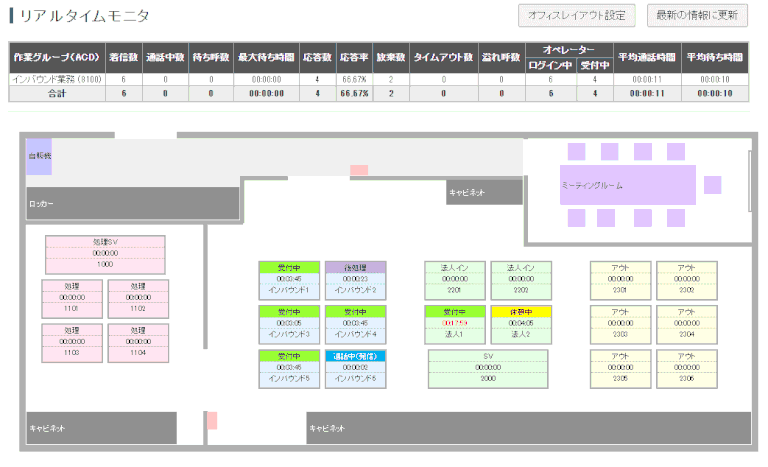Click the 応答率 column header
768x467 pixels.
pos(352,58)
